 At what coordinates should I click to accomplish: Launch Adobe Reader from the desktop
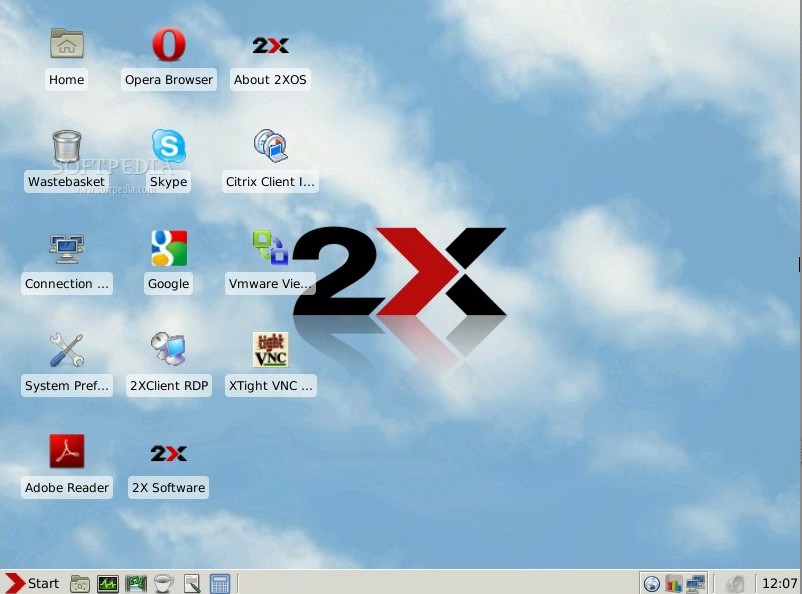tap(67, 451)
